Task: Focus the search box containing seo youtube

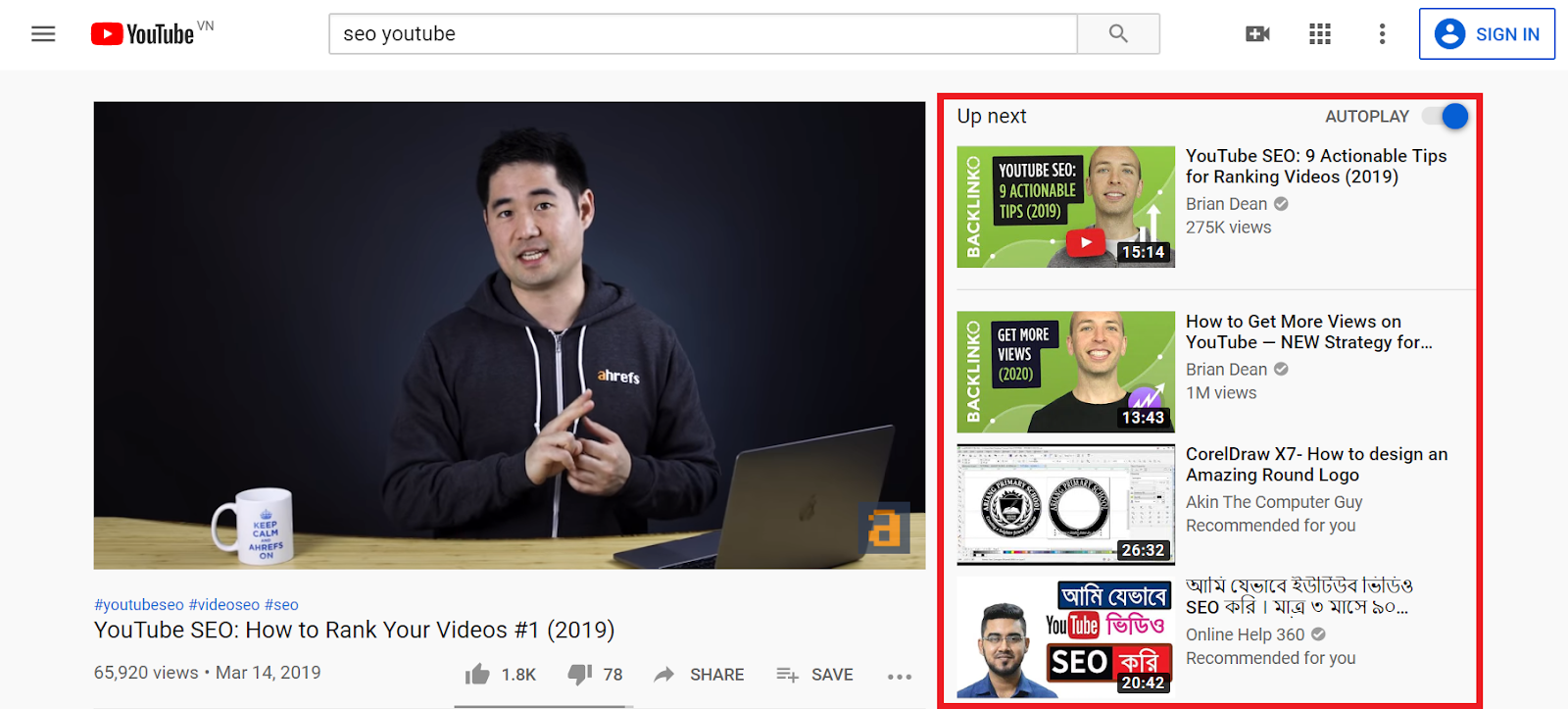Action: (703, 33)
